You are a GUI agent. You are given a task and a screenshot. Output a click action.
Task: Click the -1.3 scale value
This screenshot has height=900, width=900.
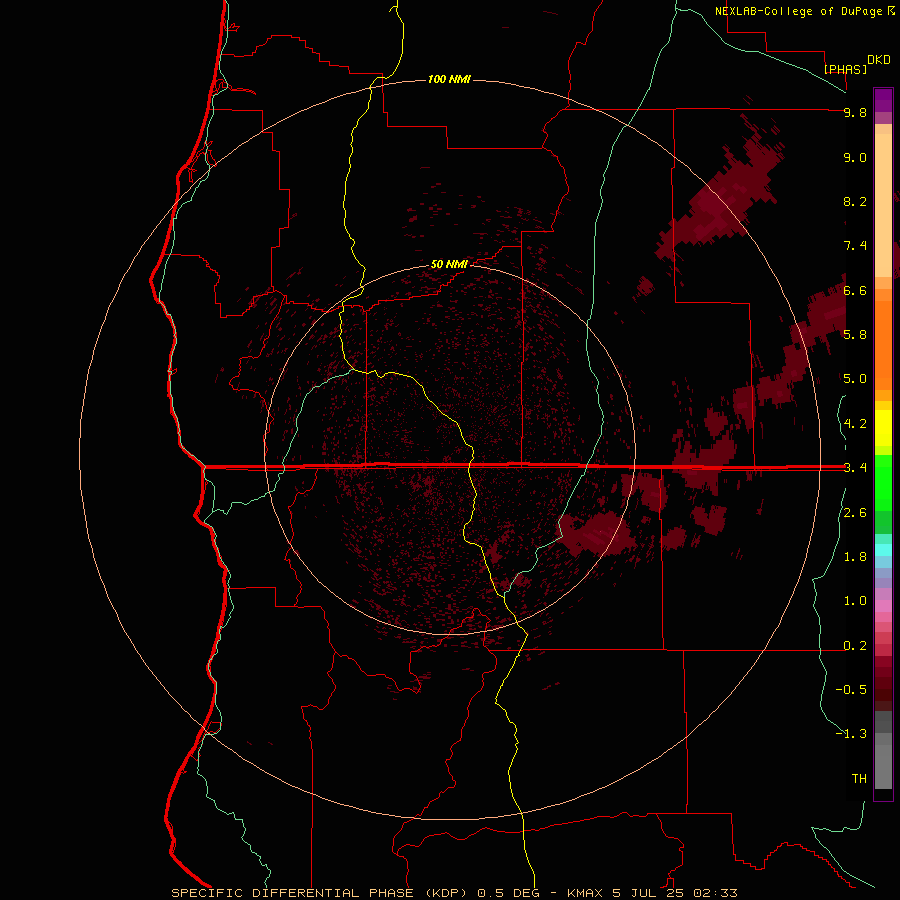851,734
